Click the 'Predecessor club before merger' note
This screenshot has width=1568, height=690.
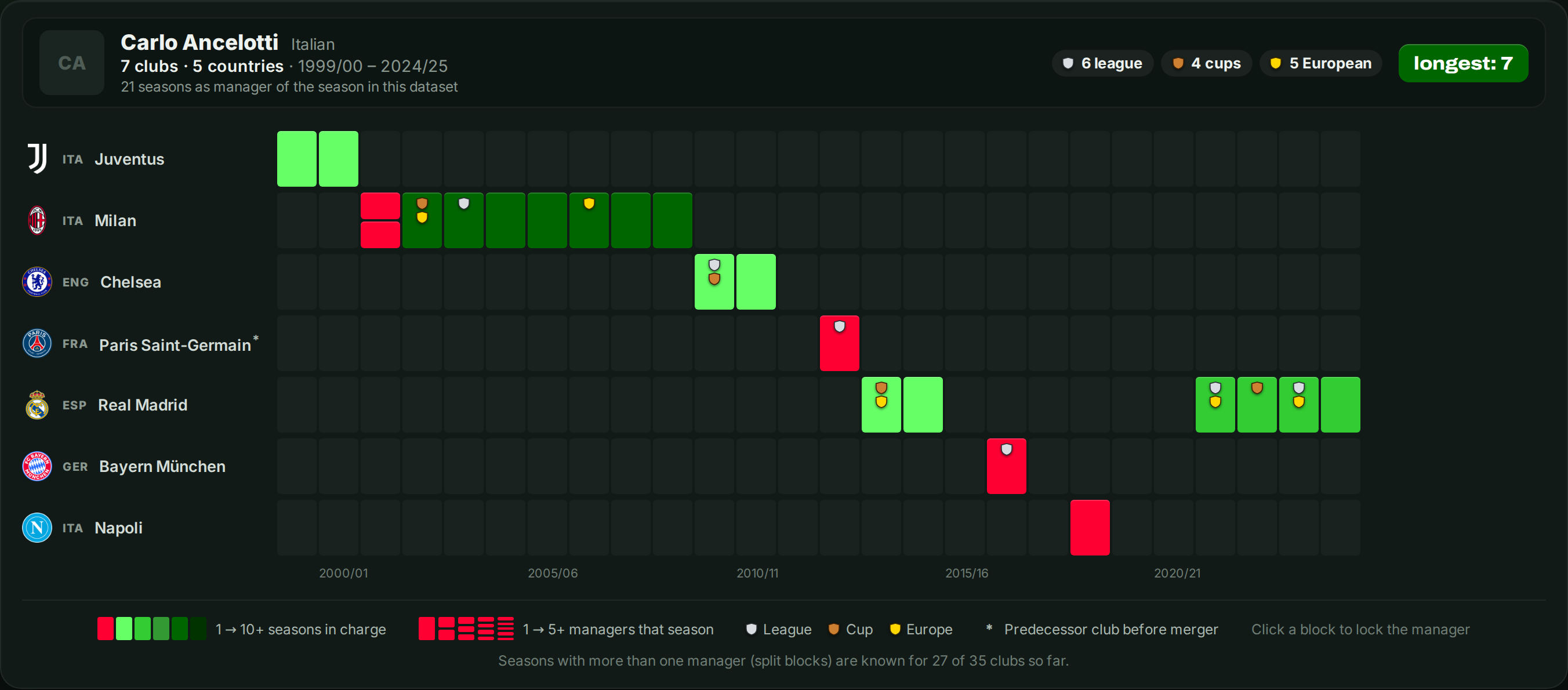point(1111,629)
